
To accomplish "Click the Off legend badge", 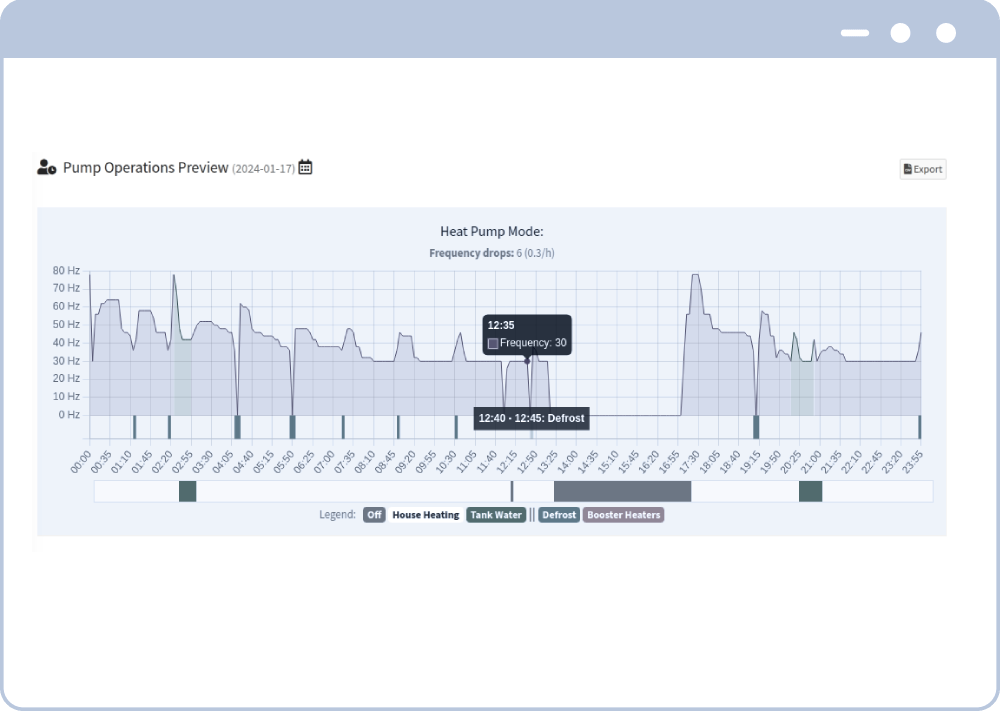I will click(x=374, y=515).
